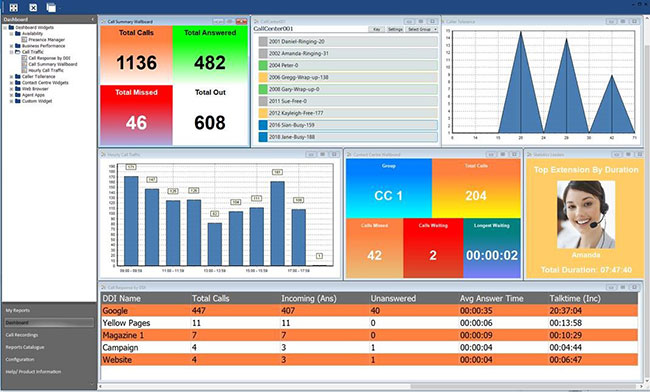The image size is (650, 392).
Task: Open the Select Group dropdown
Action: 422,29
